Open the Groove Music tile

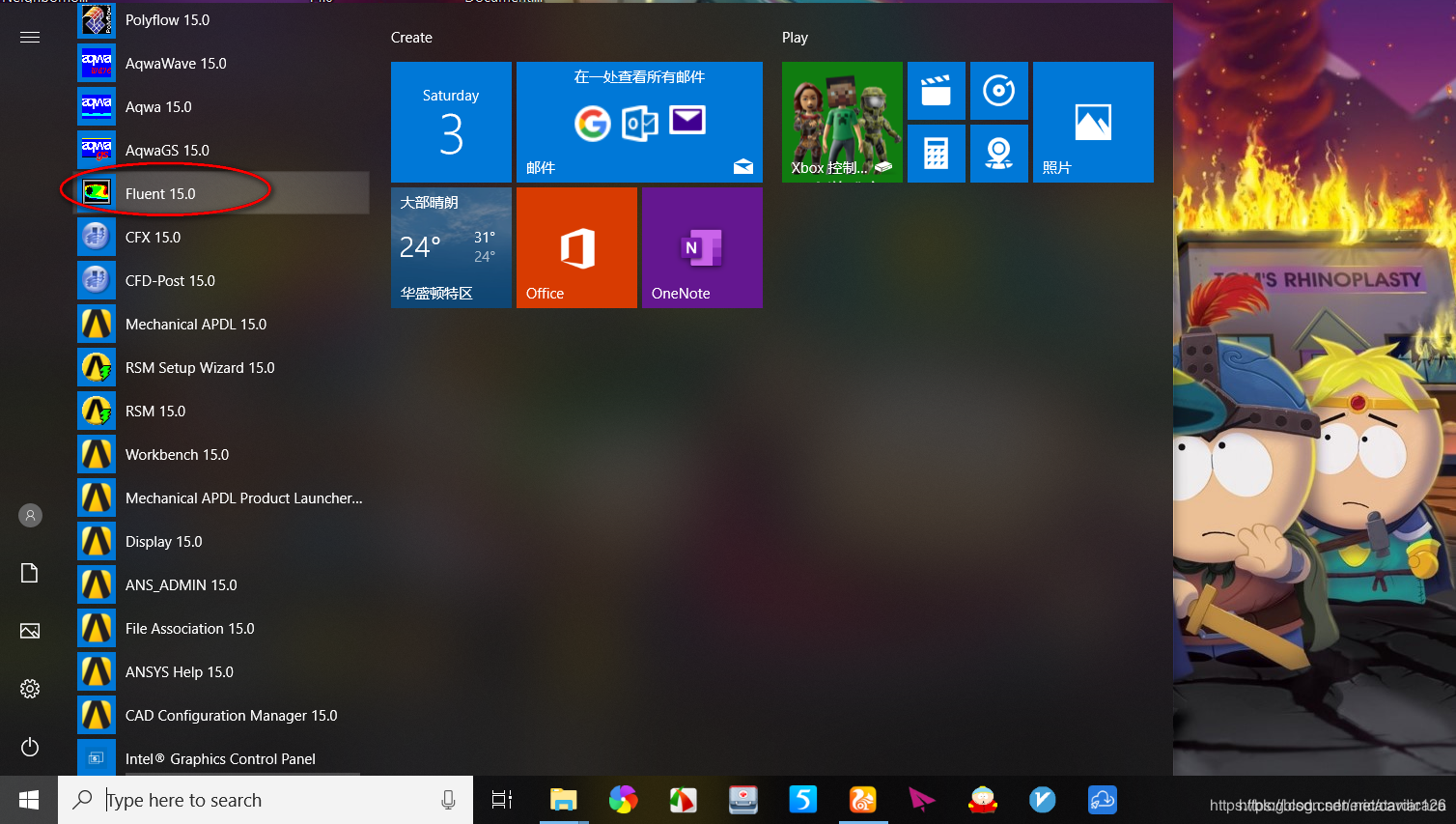(999, 91)
